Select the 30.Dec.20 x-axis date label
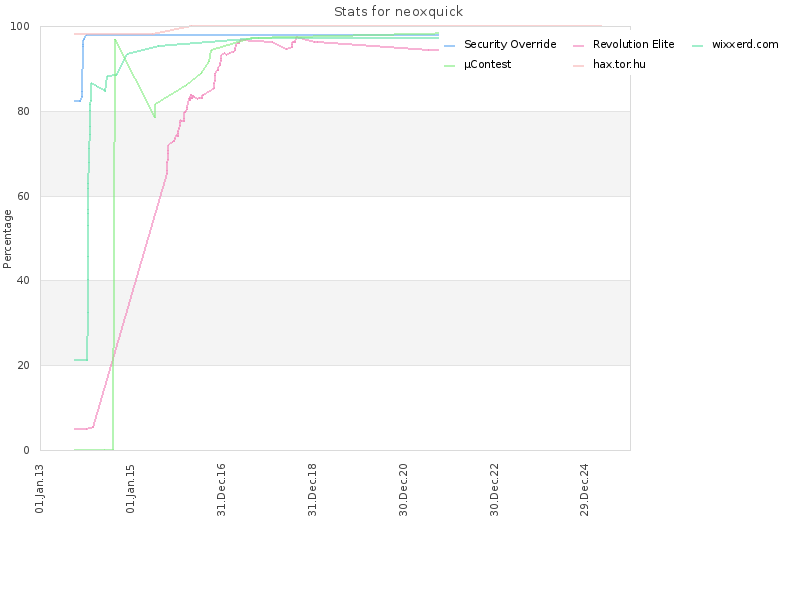This screenshot has width=800, height=600. tap(404, 490)
